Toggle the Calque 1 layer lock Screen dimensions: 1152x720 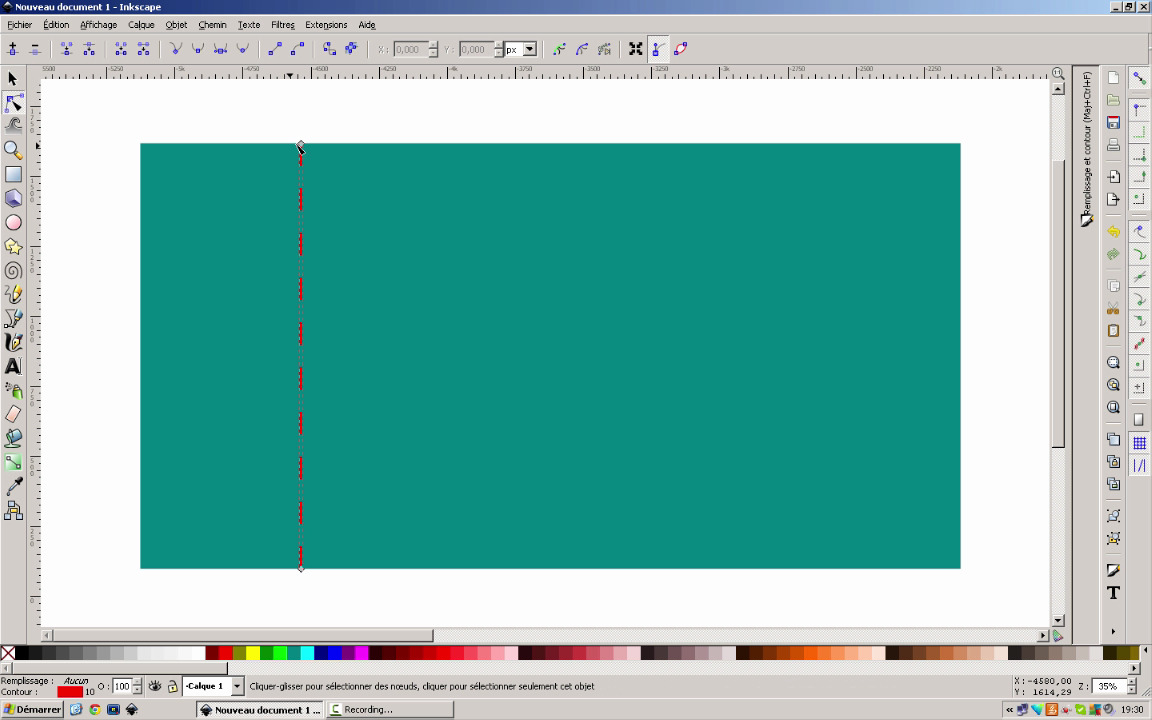point(172,687)
